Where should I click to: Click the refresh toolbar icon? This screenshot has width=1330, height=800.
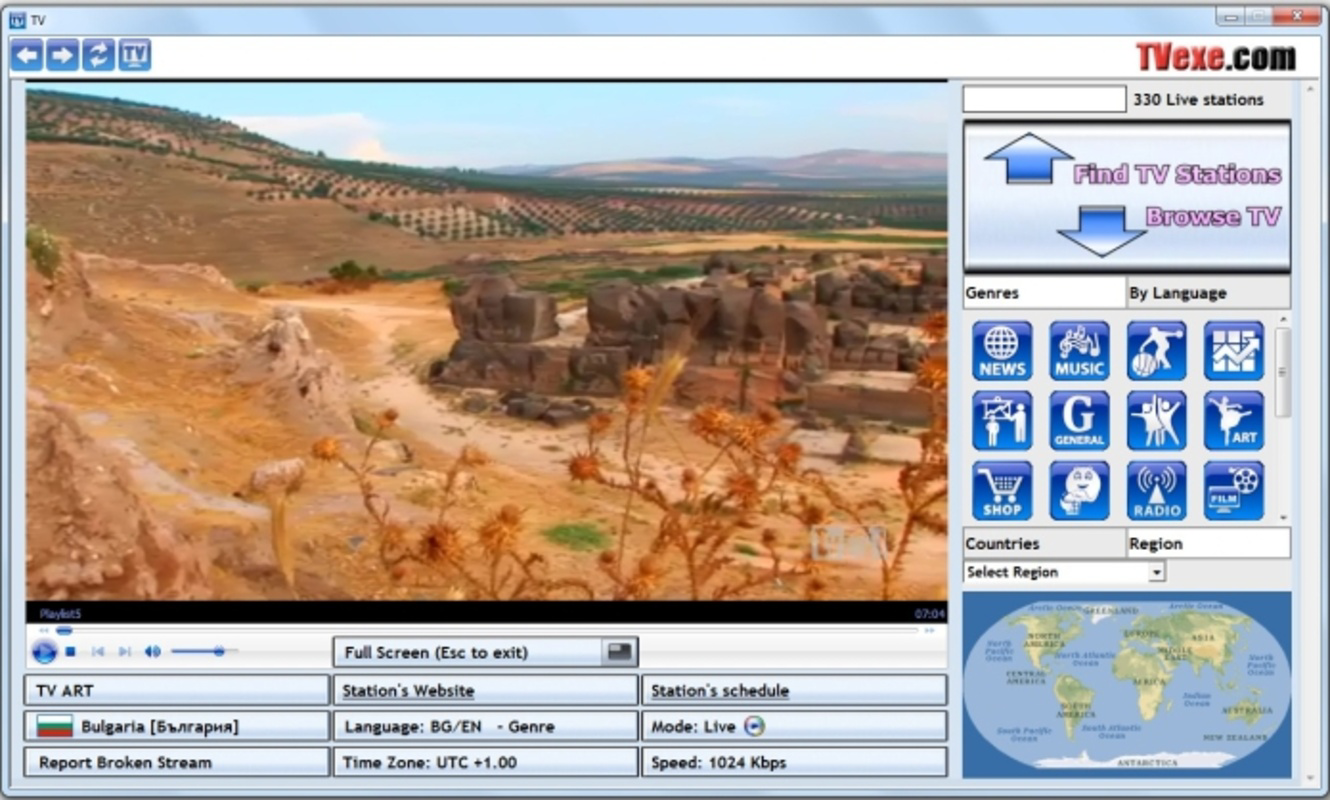click(x=98, y=55)
